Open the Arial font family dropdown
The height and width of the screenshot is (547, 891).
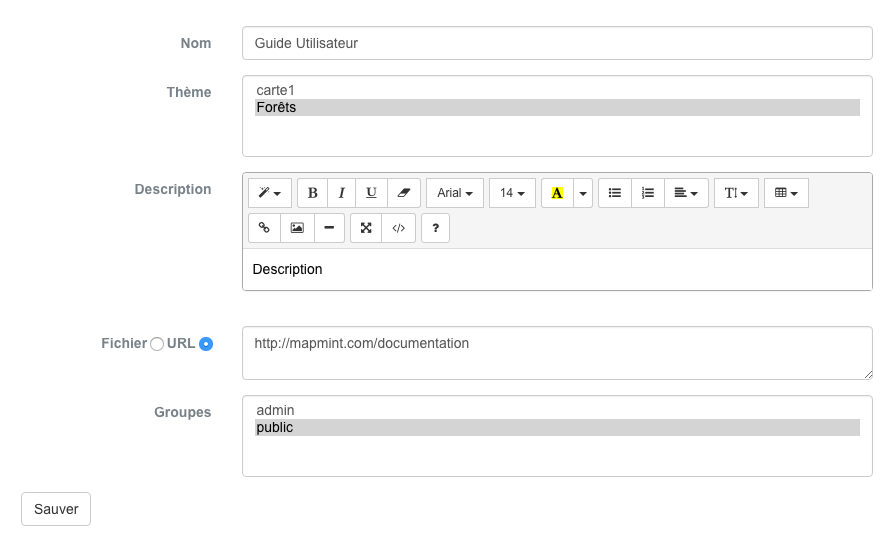455,193
